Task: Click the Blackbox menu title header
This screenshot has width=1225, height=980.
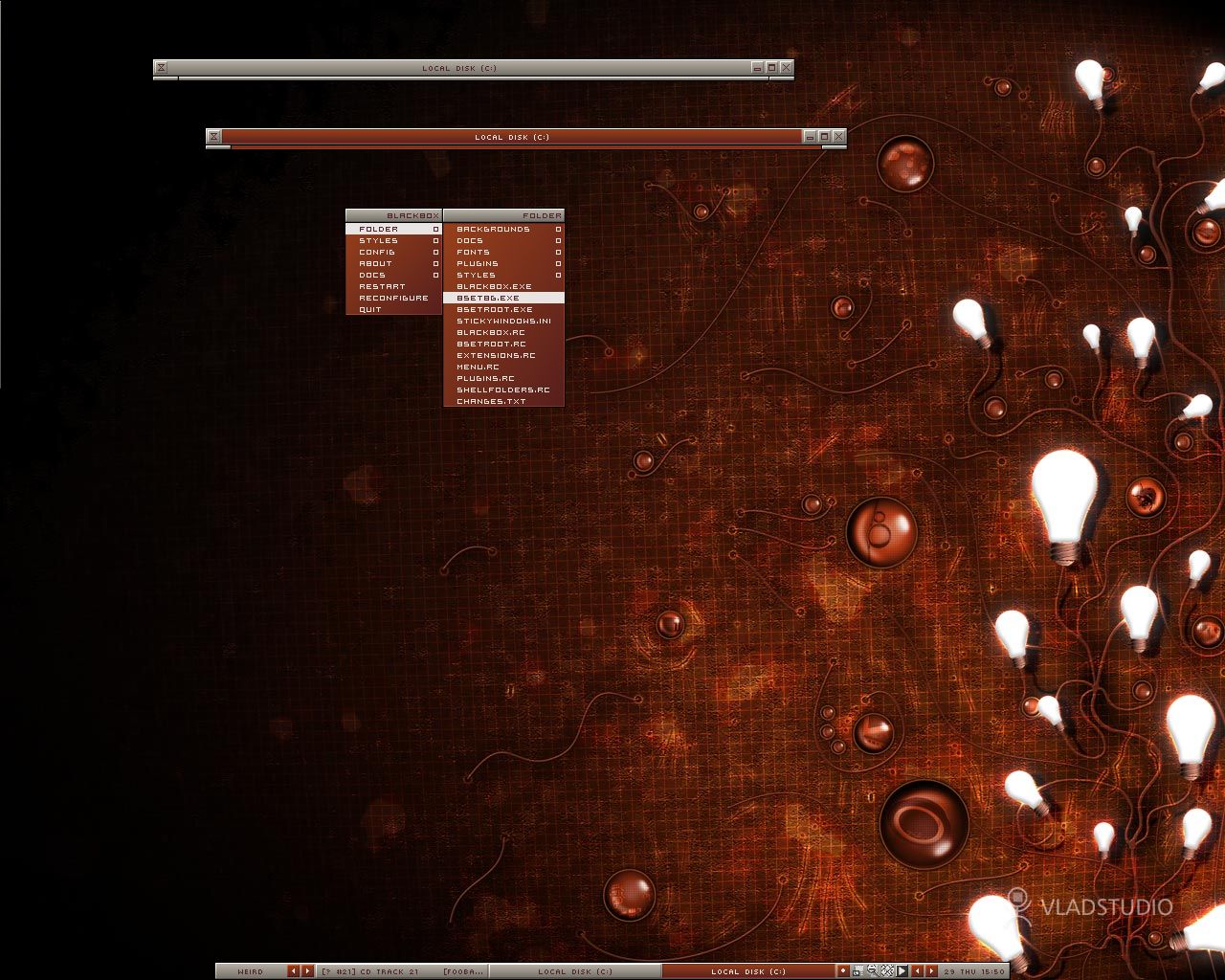Action: click(x=393, y=215)
